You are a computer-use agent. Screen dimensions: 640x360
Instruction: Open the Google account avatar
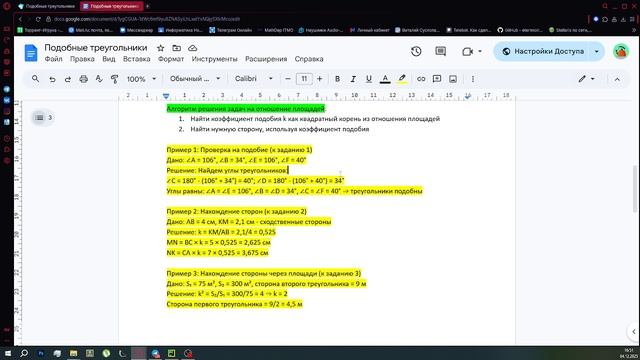point(621,51)
